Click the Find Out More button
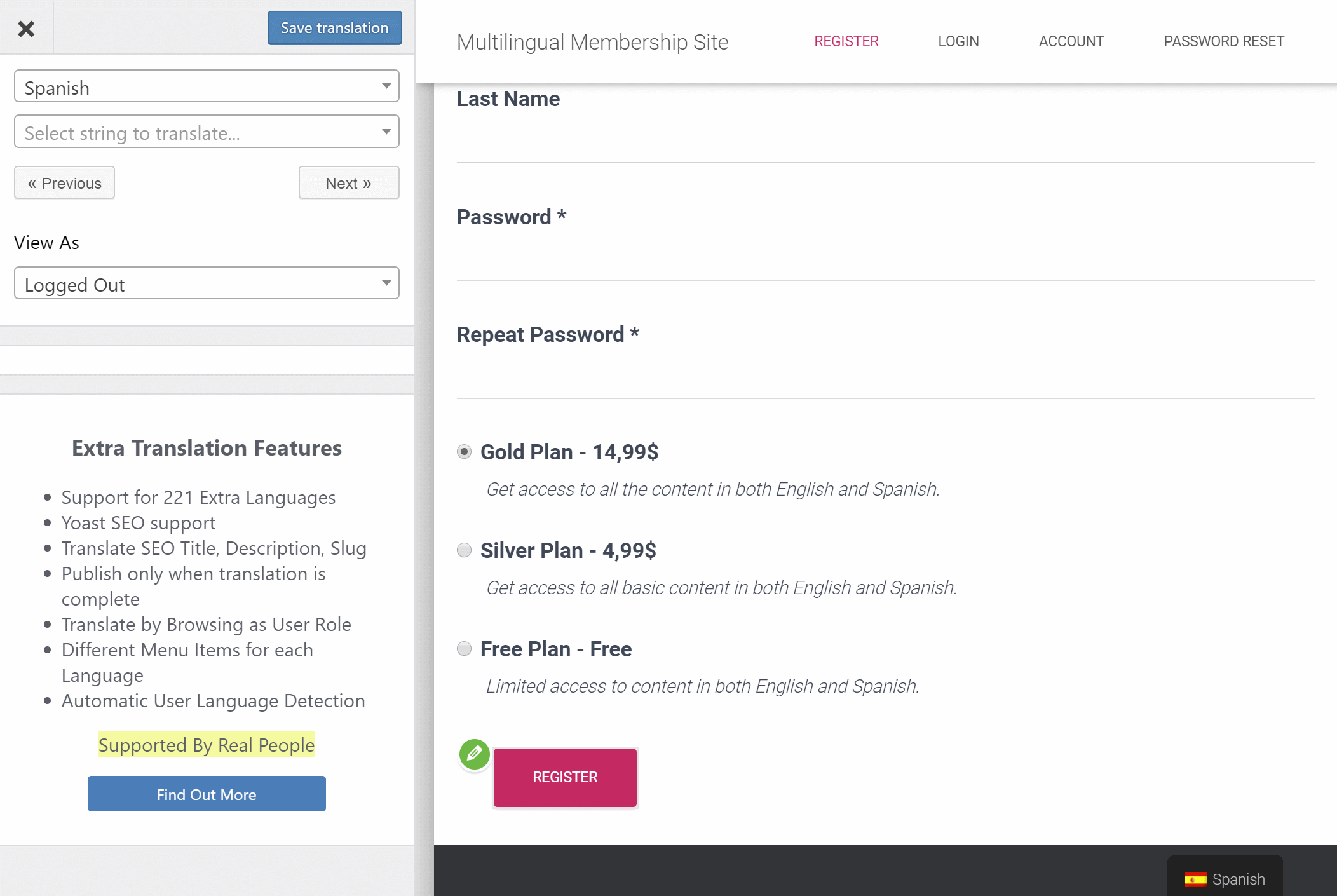Image resolution: width=1337 pixels, height=896 pixels. pos(206,794)
